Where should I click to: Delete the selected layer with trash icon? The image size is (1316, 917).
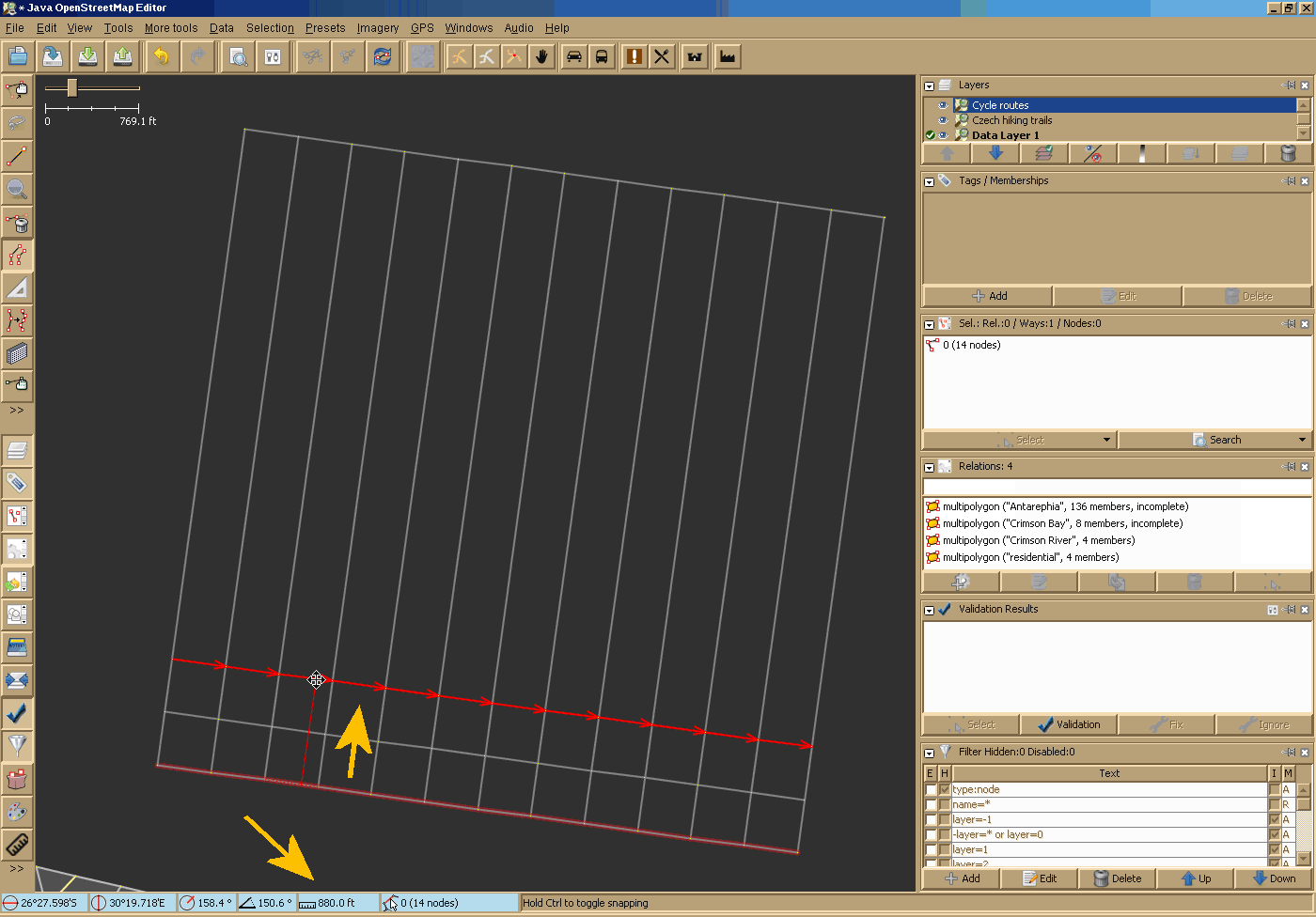(x=1289, y=154)
